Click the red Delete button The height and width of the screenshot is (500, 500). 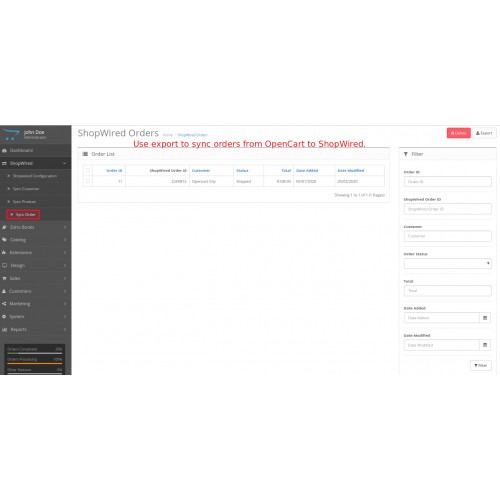(459, 133)
